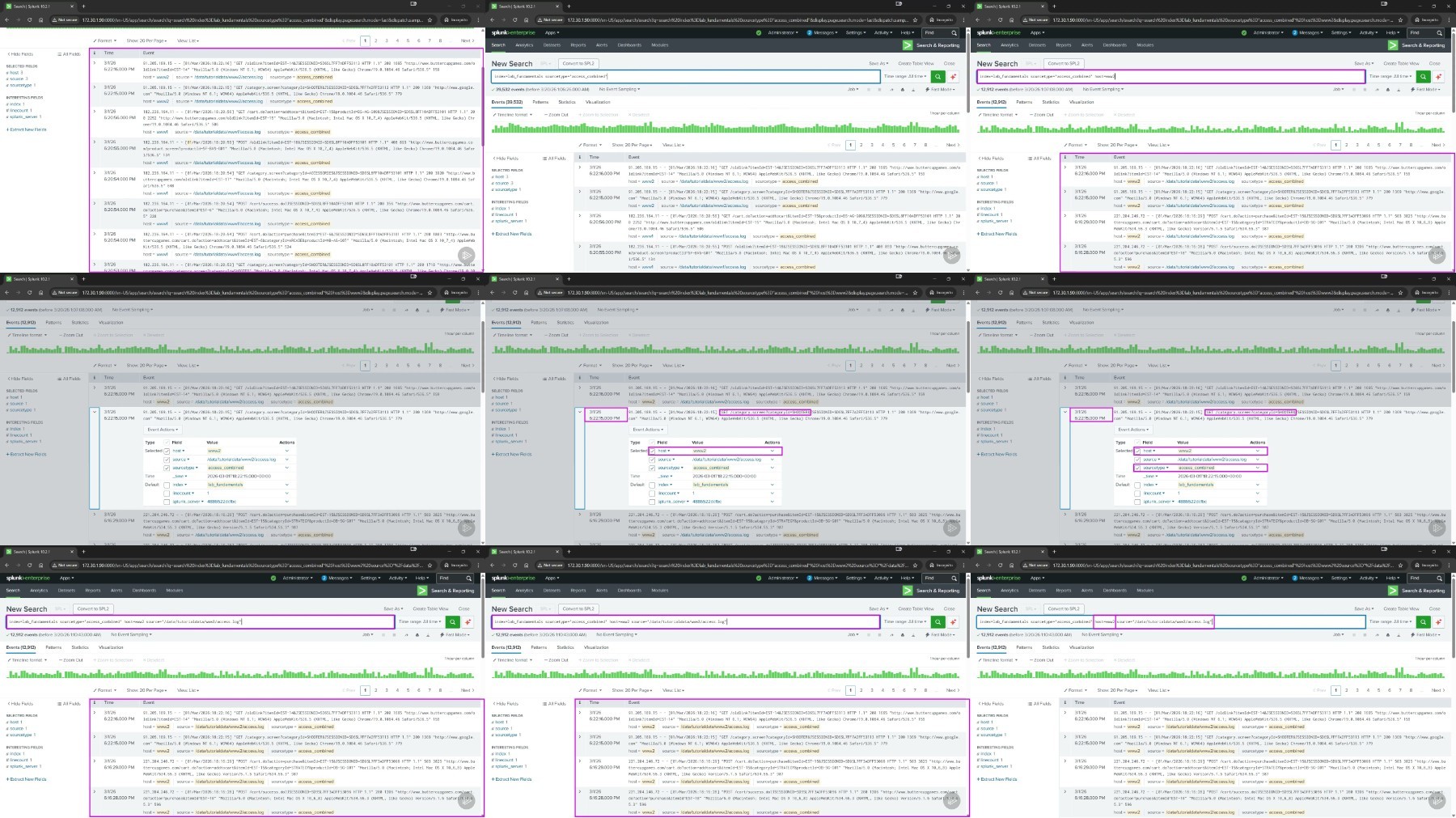Click Next page link in top-left screenshot
This screenshot has height=818, width=1456.
pos(467,40)
